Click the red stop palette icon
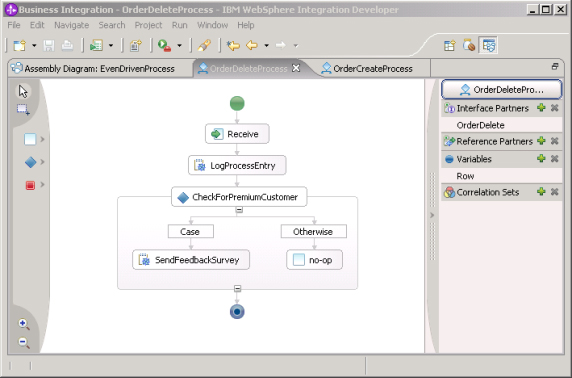572x378 pixels. pyautogui.click(x=30, y=185)
